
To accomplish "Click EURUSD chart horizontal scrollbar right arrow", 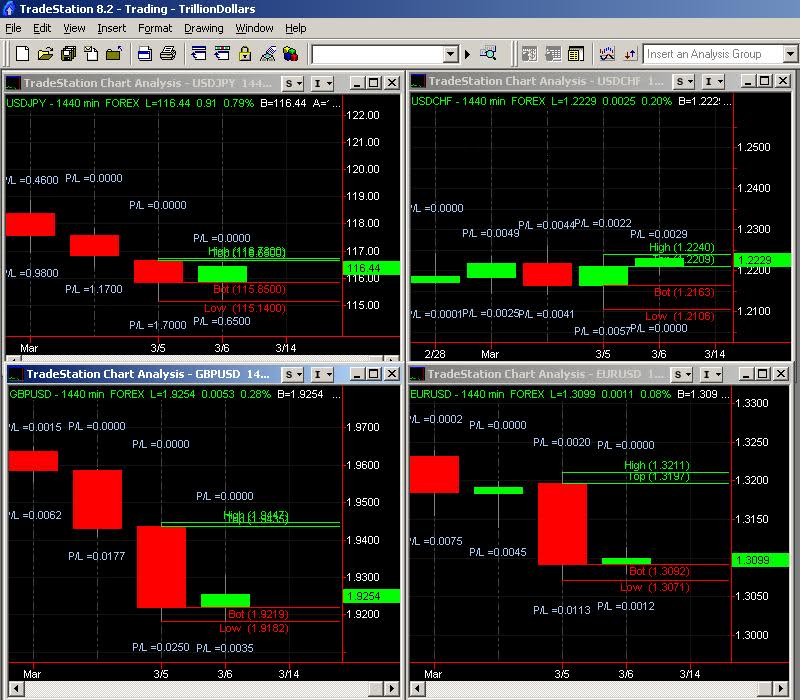I will pyautogui.click(x=780, y=689).
